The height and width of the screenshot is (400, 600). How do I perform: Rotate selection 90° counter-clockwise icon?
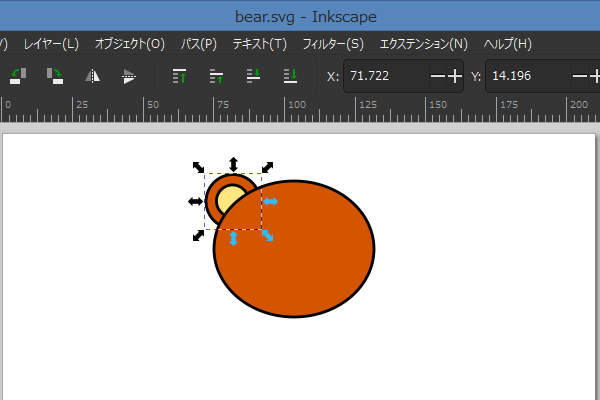coord(18,76)
